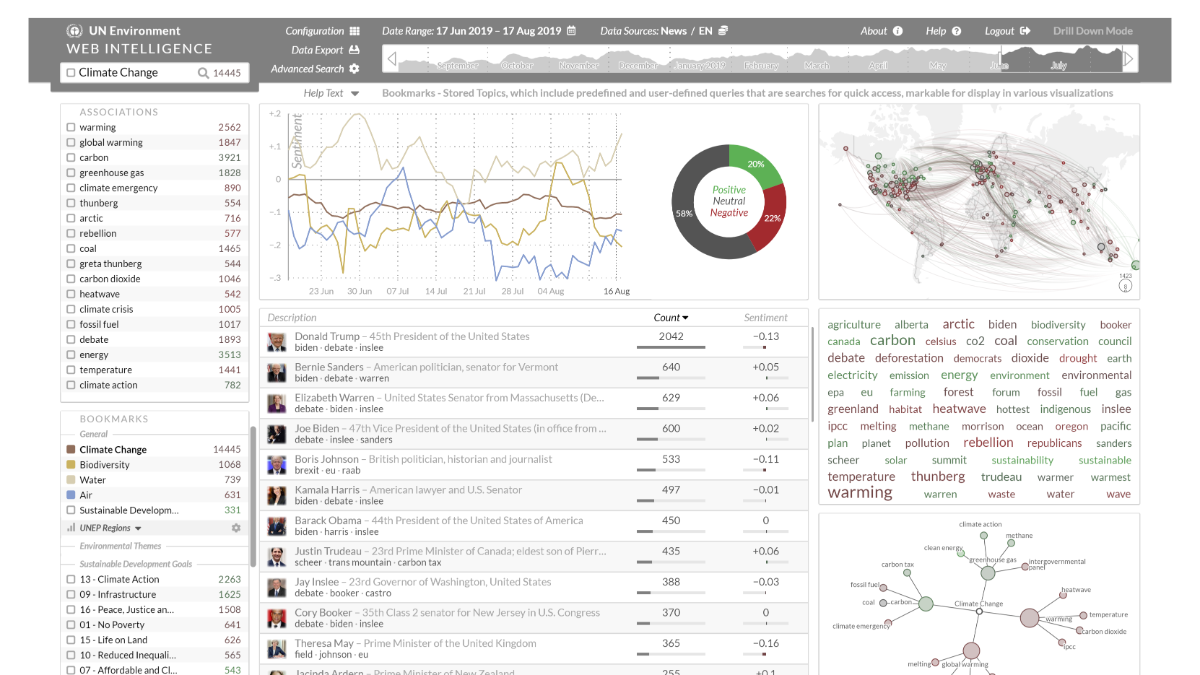Check the '15 - Life on Land' checkbox
The height and width of the screenshot is (675, 1200).
70,640
